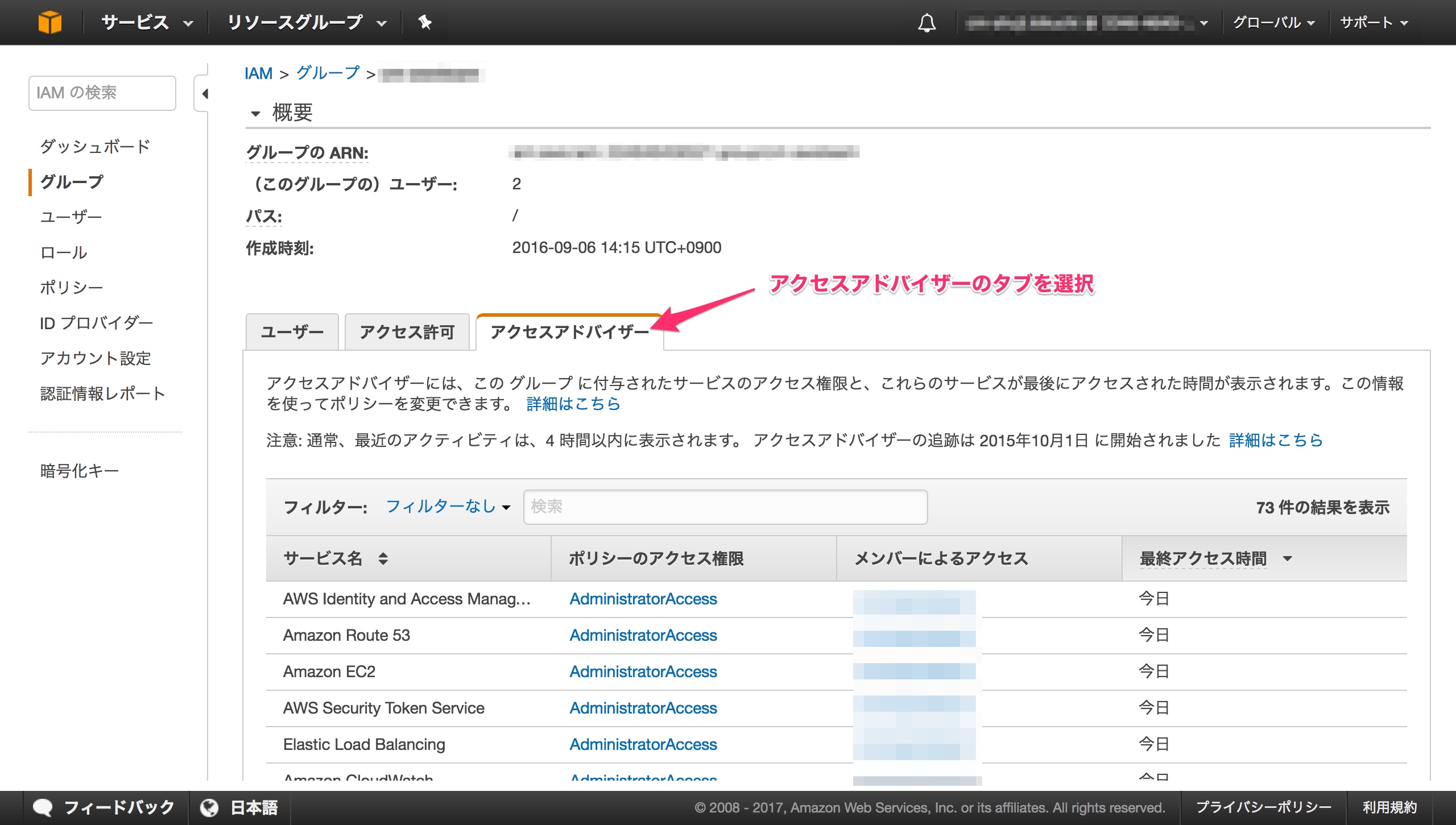Viewport: 1456px width, 825px height.
Task: Collapse the 概要 section triangle
Action: coord(255,114)
